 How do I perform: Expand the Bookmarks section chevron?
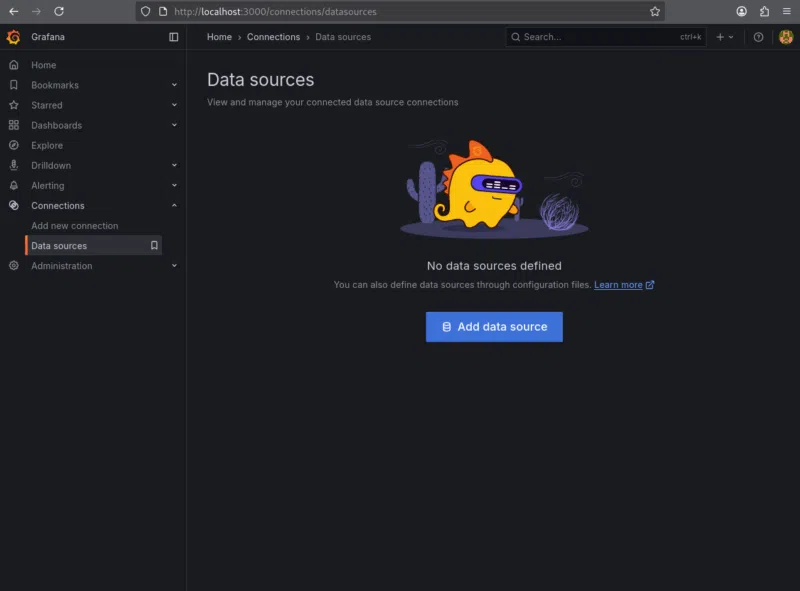pyautogui.click(x=174, y=85)
